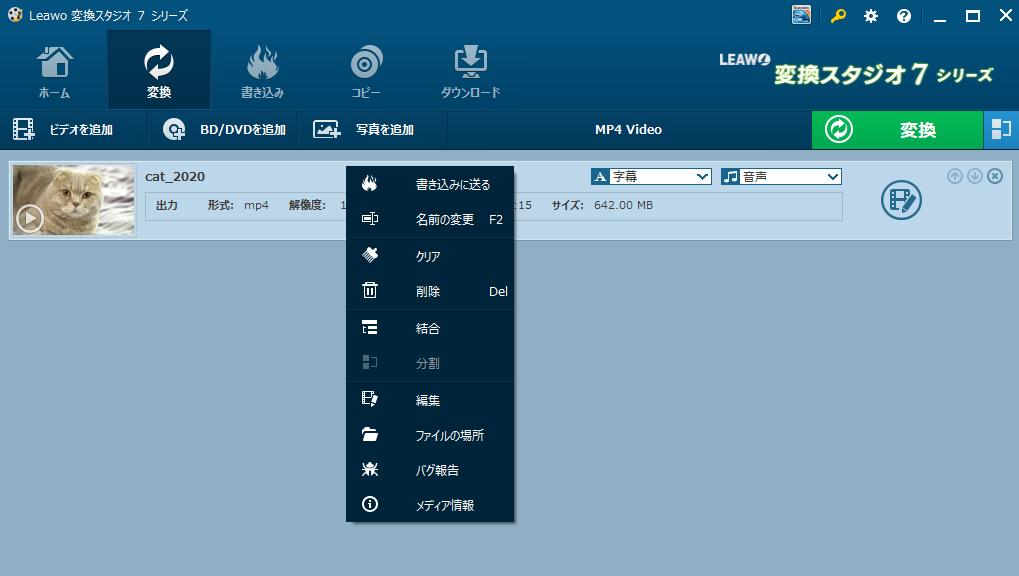1019x576 pixels.
Task: Expand the 音声 audio track dropdown
Action: (781, 177)
